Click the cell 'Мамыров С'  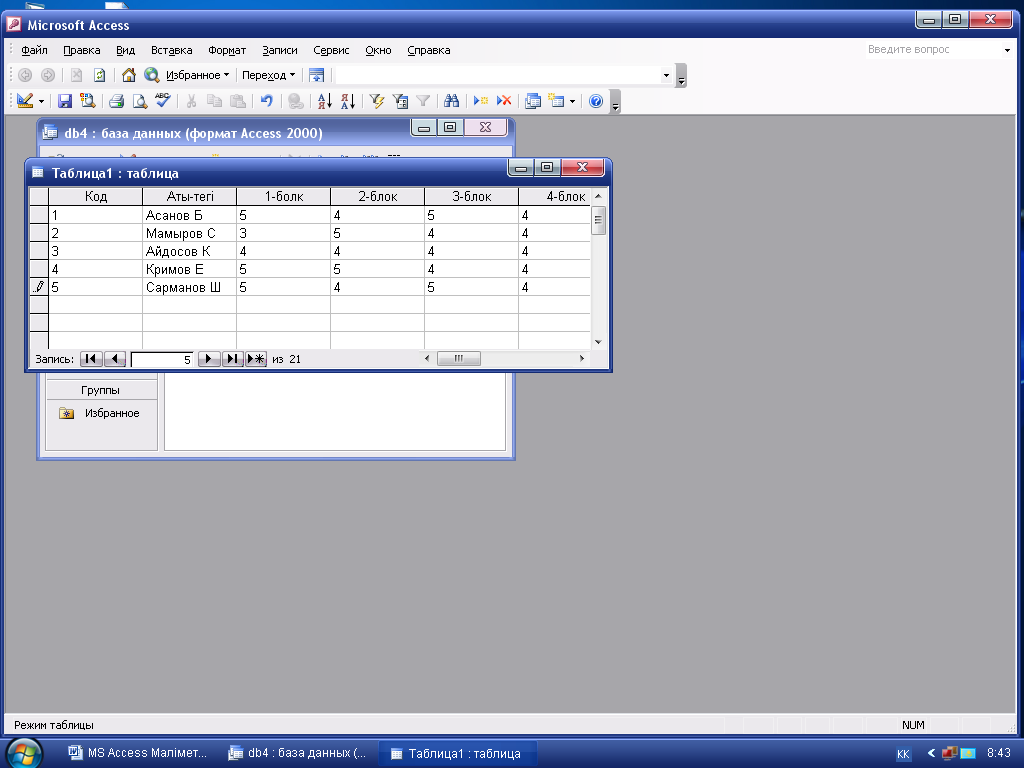tap(189, 233)
